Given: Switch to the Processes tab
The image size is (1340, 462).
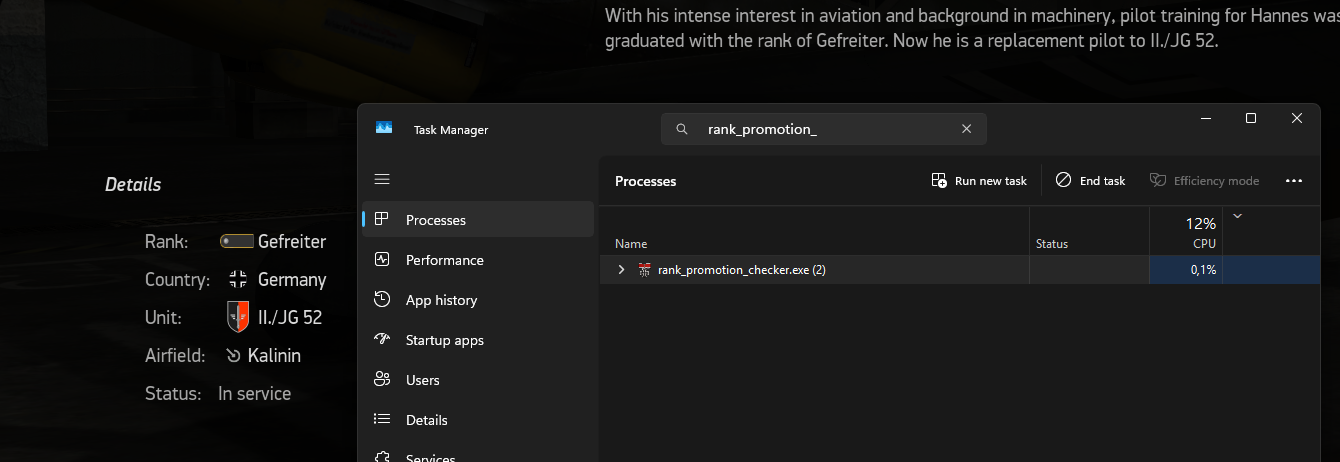Looking at the screenshot, I should point(435,220).
